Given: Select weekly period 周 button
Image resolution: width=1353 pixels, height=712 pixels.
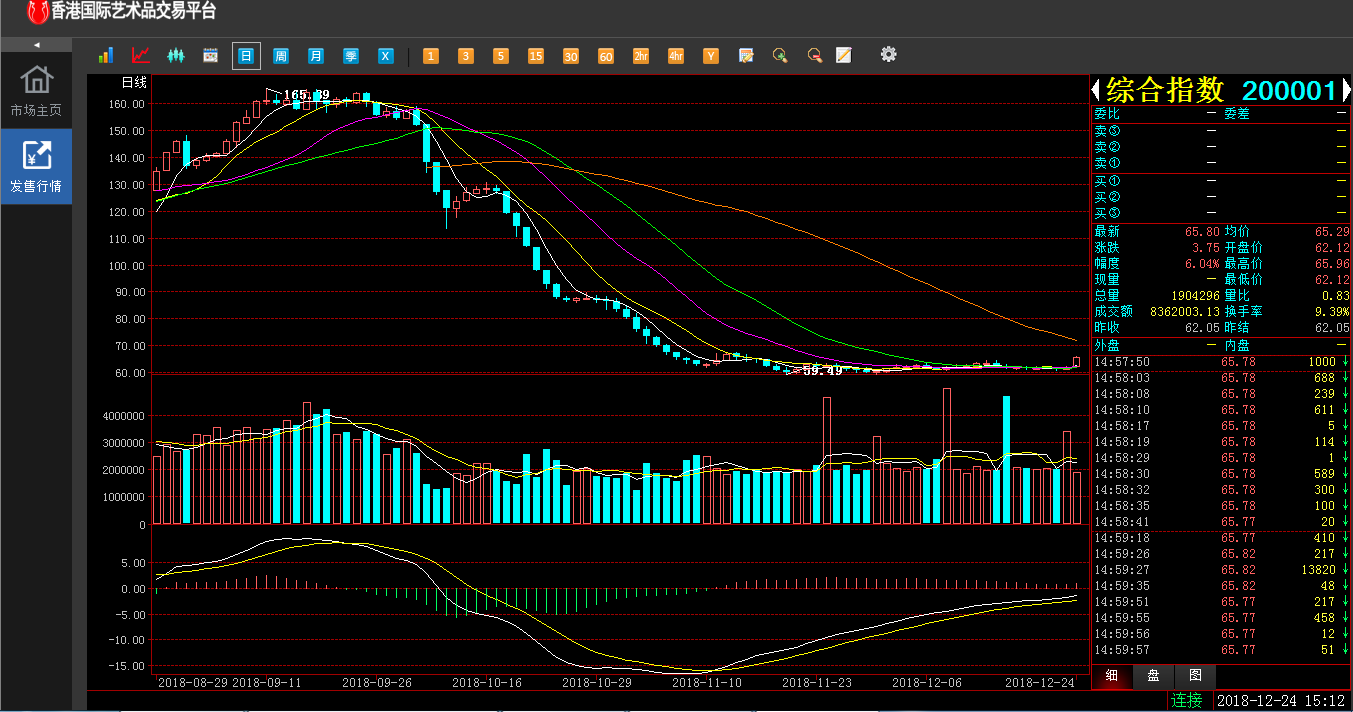Looking at the screenshot, I should click(281, 56).
